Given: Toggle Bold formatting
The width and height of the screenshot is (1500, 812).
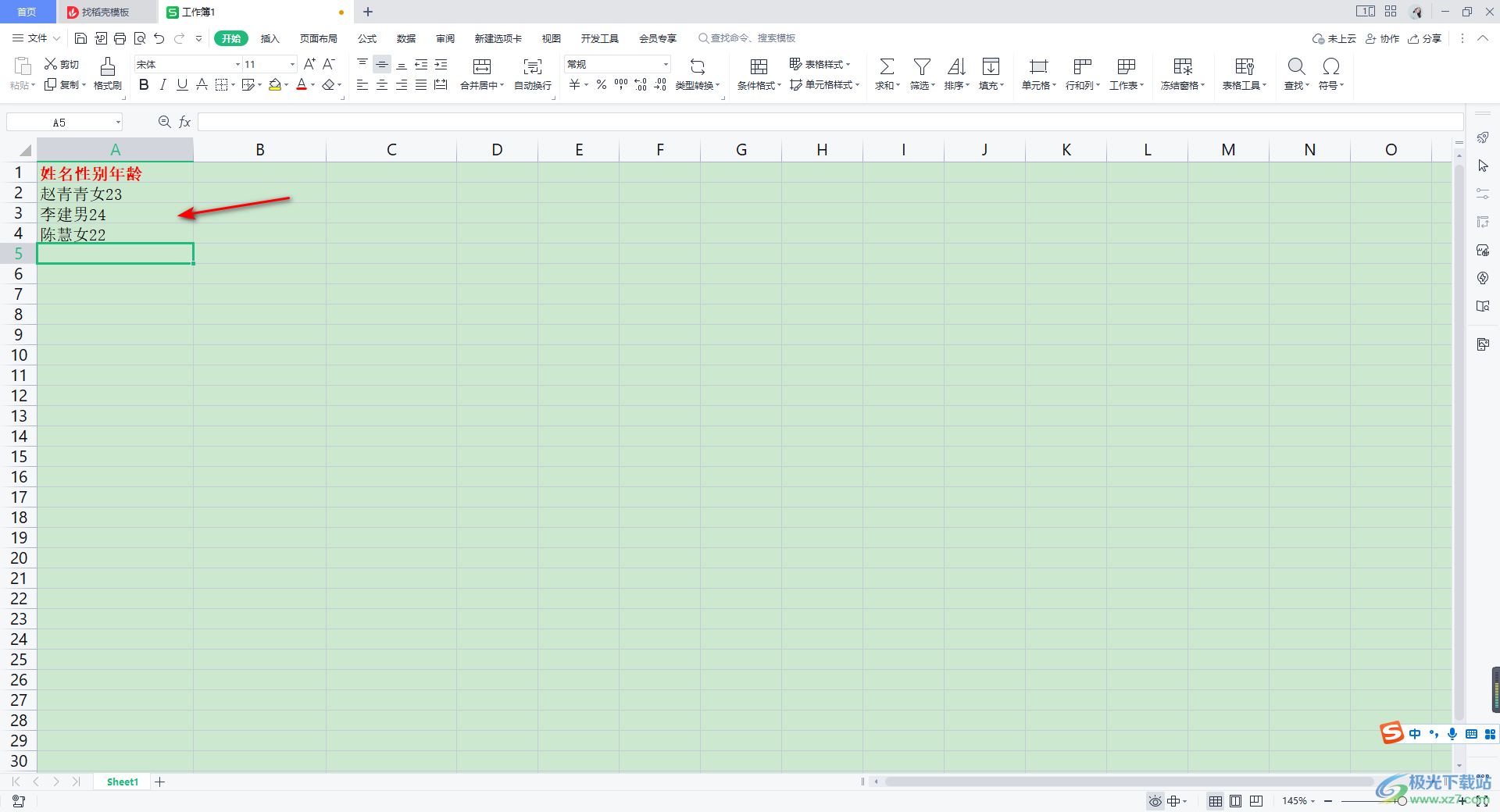Looking at the screenshot, I should pyautogui.click(x=144, y=84).
